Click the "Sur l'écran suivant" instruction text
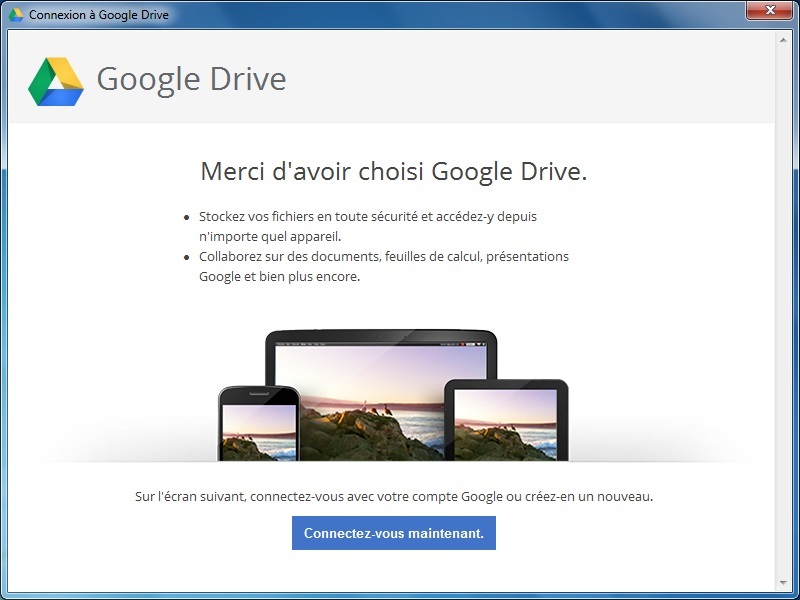800x600 pixels. click(x=393, y=496)
